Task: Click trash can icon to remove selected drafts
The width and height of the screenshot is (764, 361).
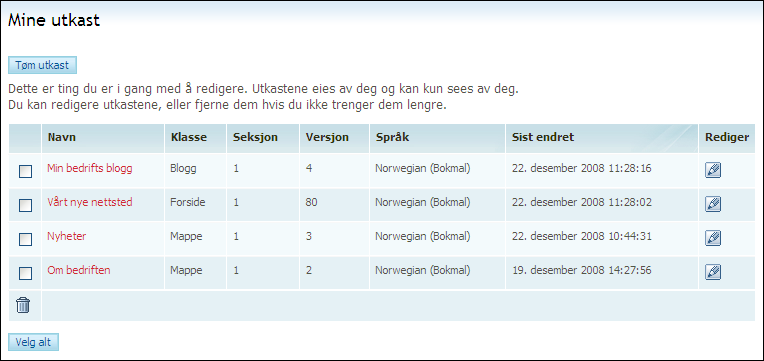Action: tap(23, 305)
